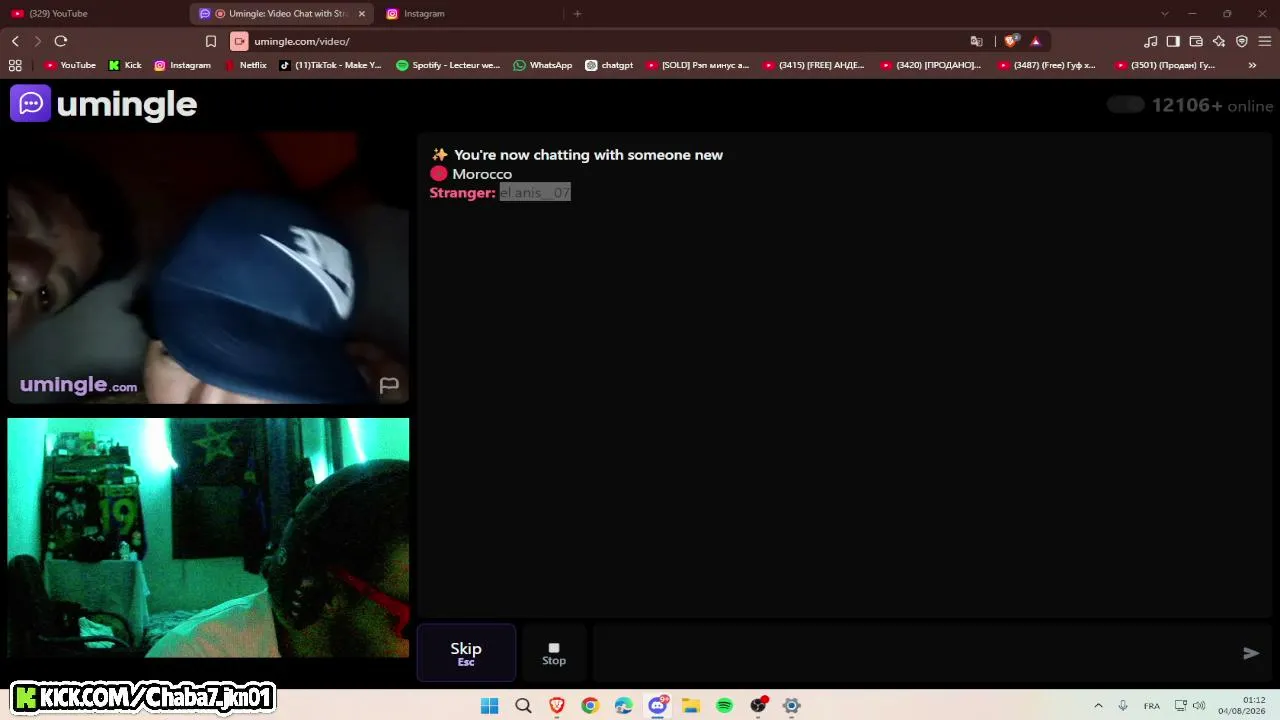Image resolution: width=1280 pixels, height=720 pixels.
Task: Click the Morocco country label
Action: click(x=482, y=174)
